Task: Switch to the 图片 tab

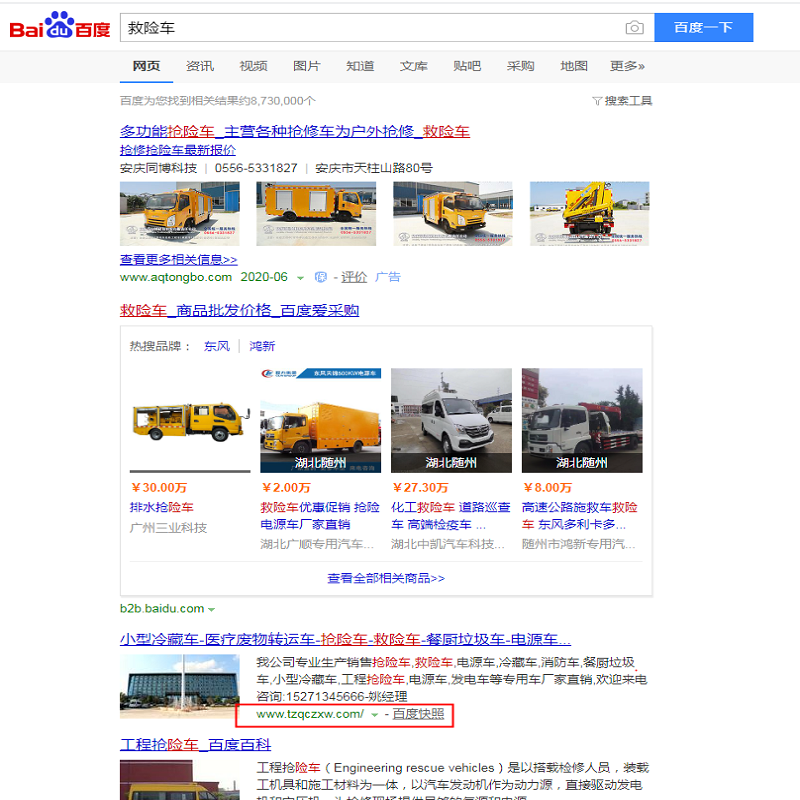Action: 306,66
